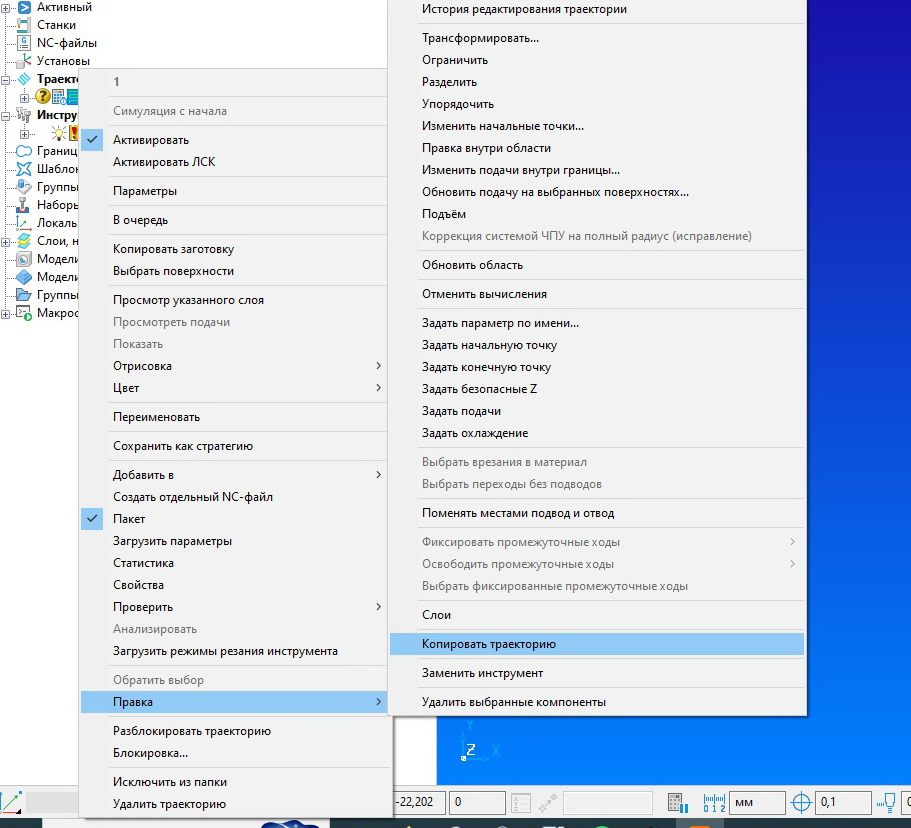Click the Слои layers icon
This screenshot has height=828, width=911.
click(x=24, y=241)
